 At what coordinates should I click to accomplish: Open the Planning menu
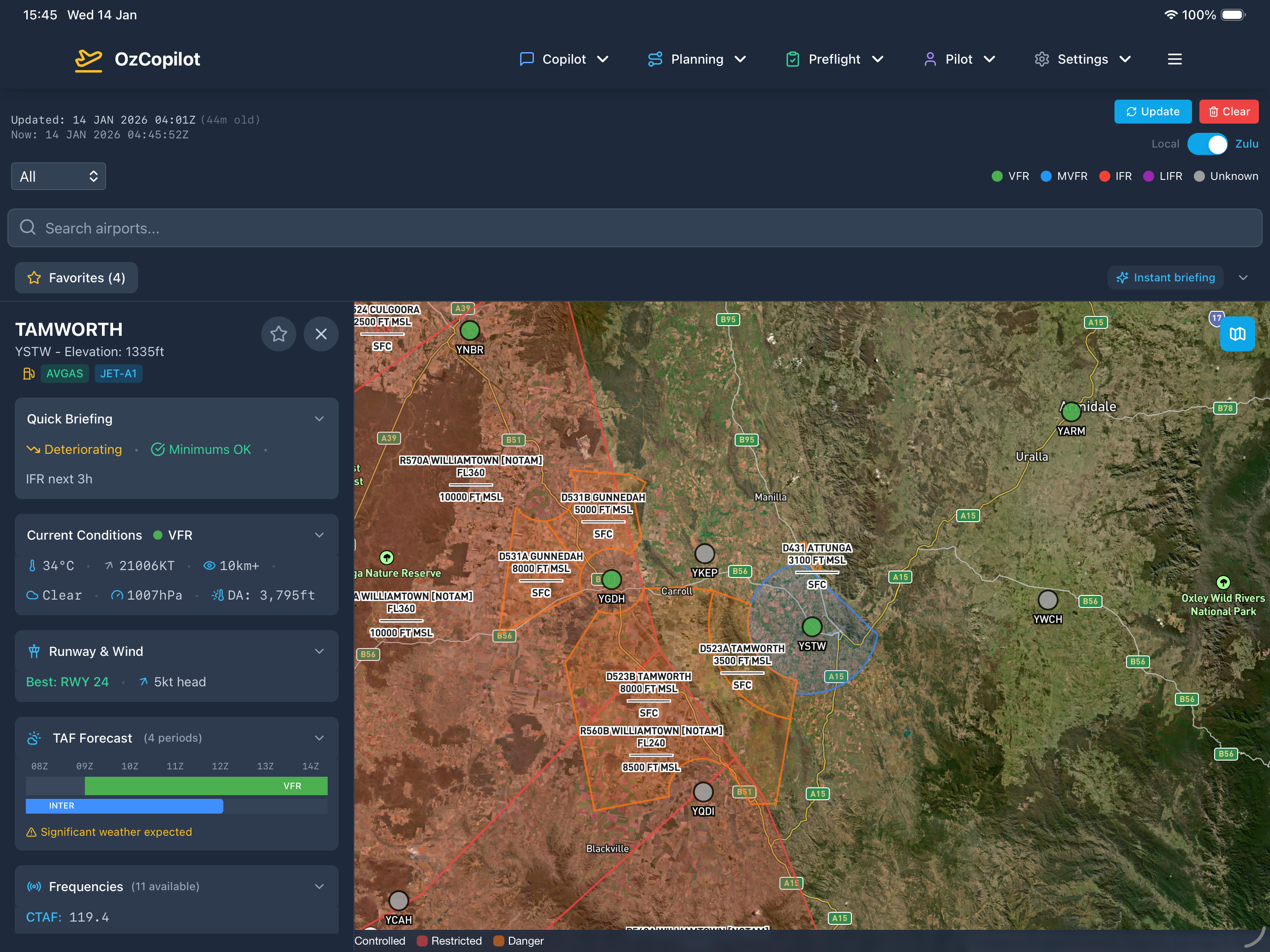[x=697, y=59]
